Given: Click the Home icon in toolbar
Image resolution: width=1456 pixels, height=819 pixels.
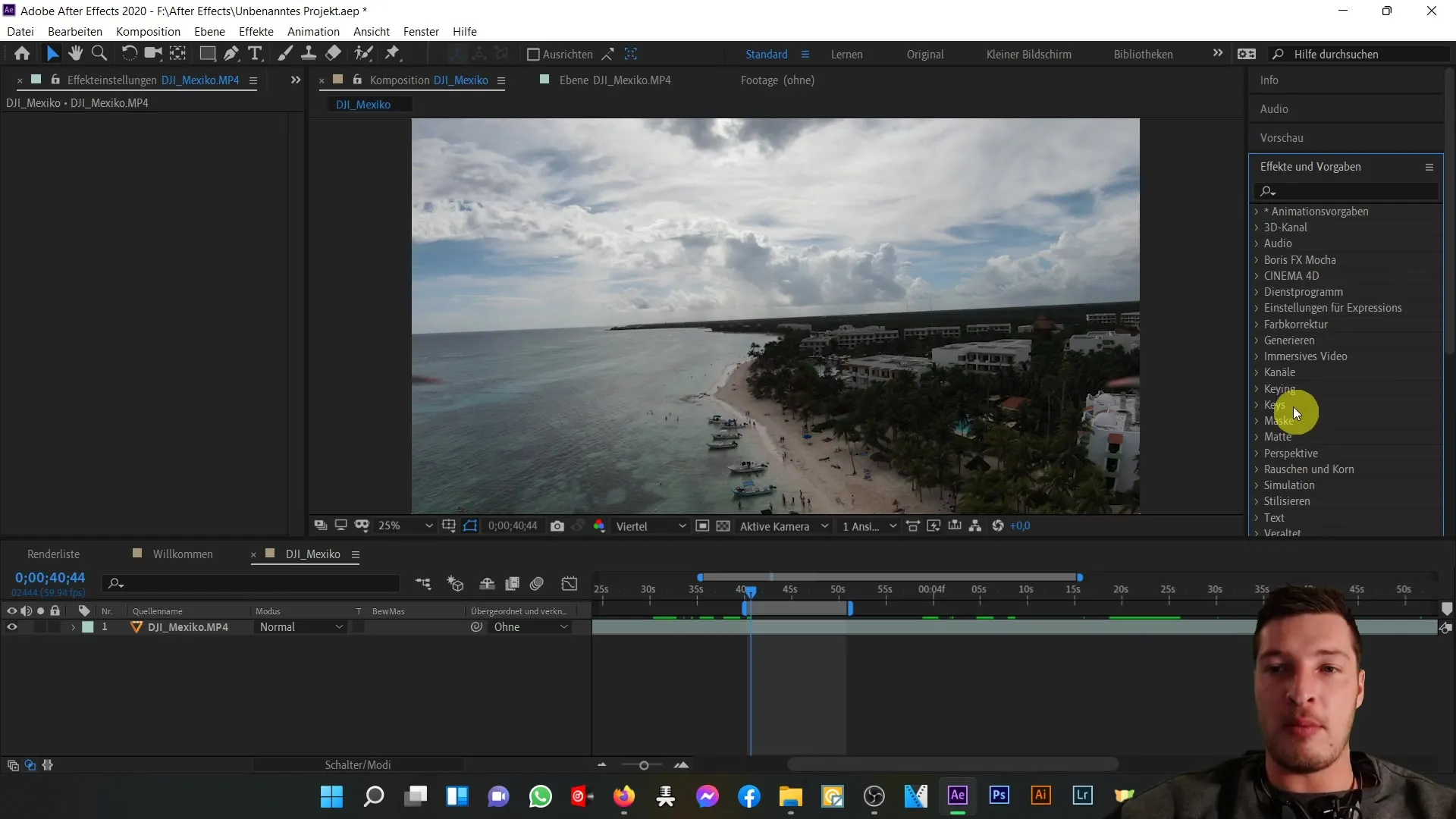Looking at the screenshot, I should [22, 54].
